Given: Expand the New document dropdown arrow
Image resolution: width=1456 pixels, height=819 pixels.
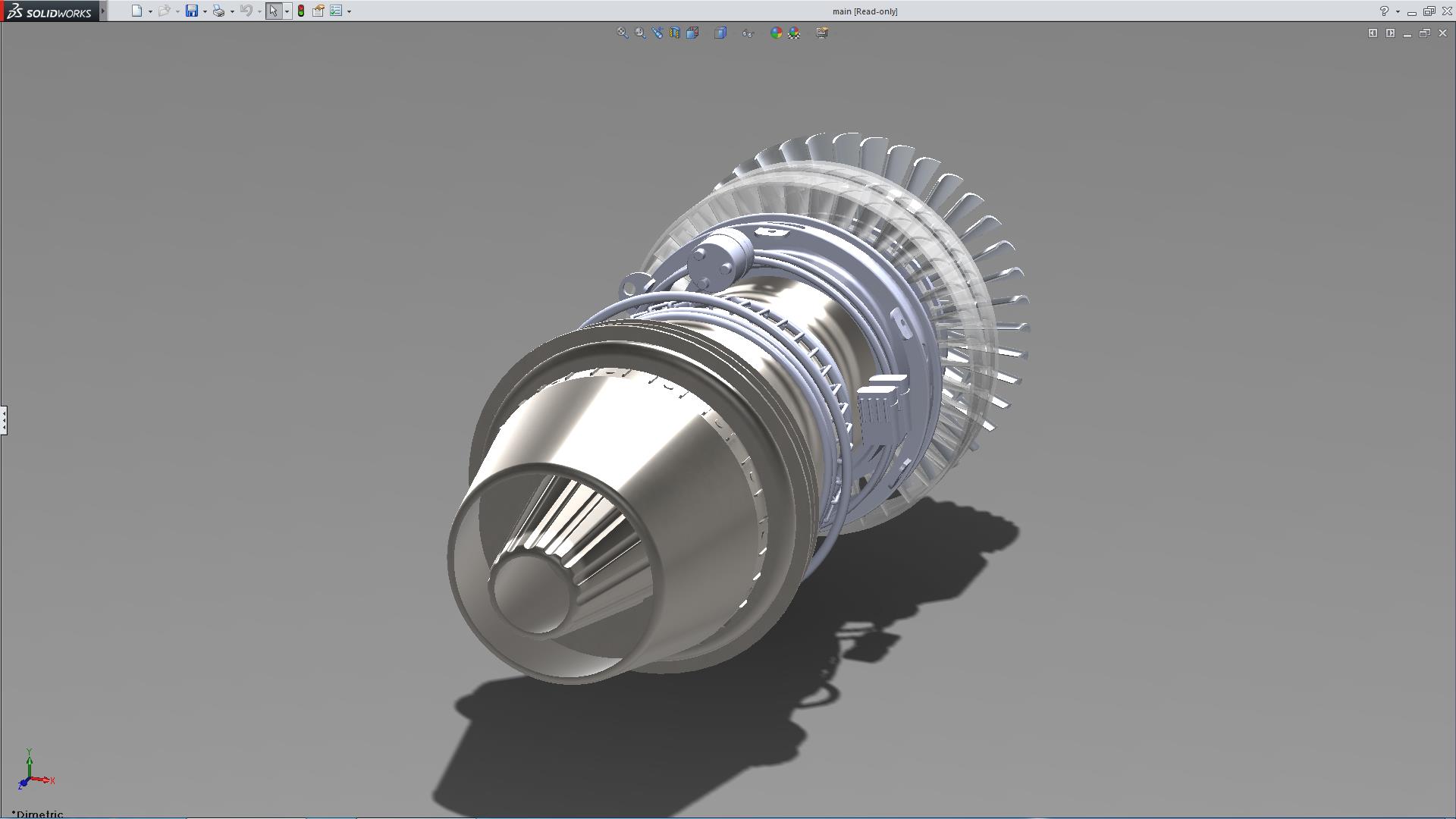Looking at the screenshot, I should (150, 11).
